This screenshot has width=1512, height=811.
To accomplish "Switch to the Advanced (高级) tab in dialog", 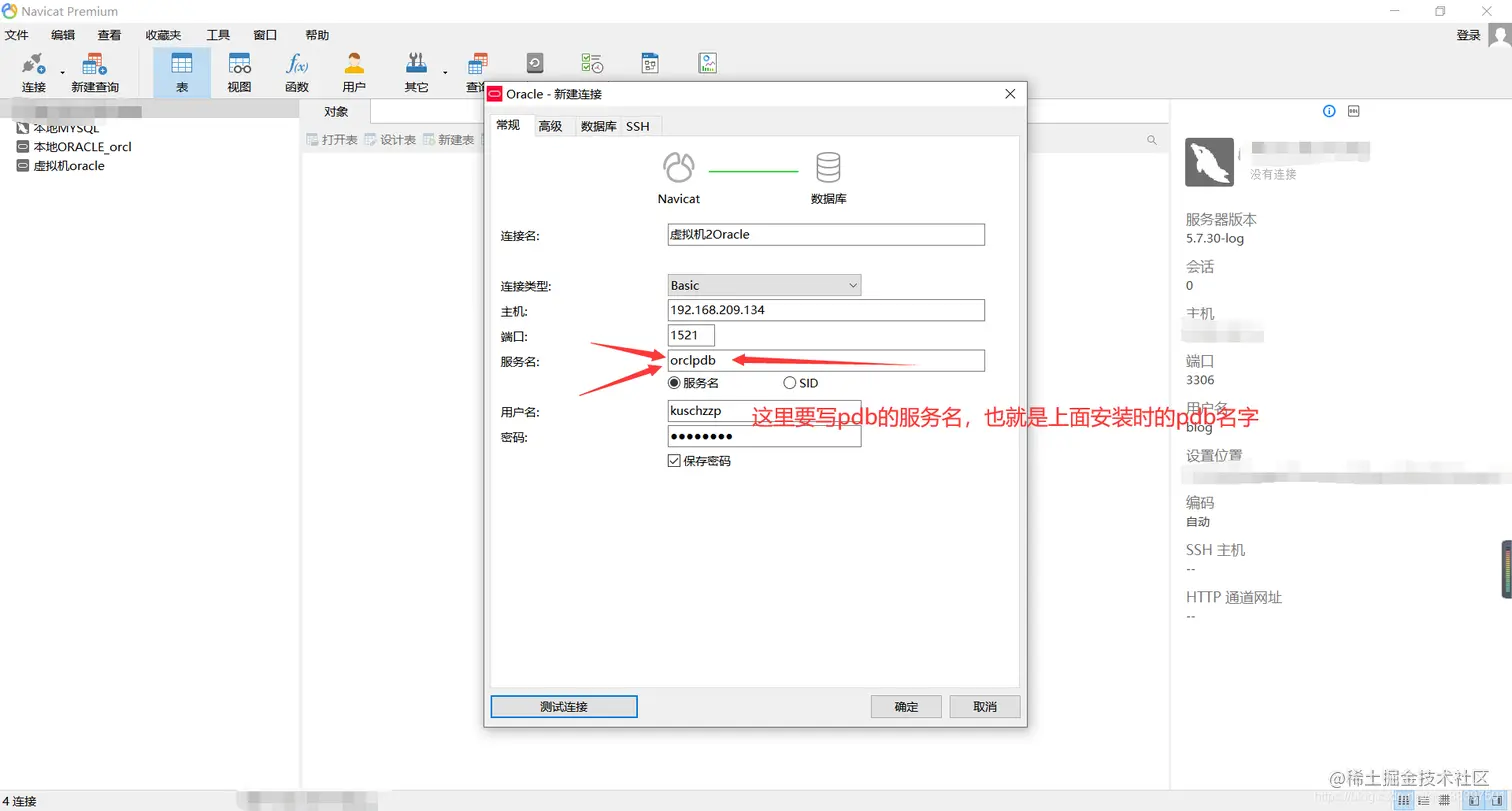I will click(550, 126).
